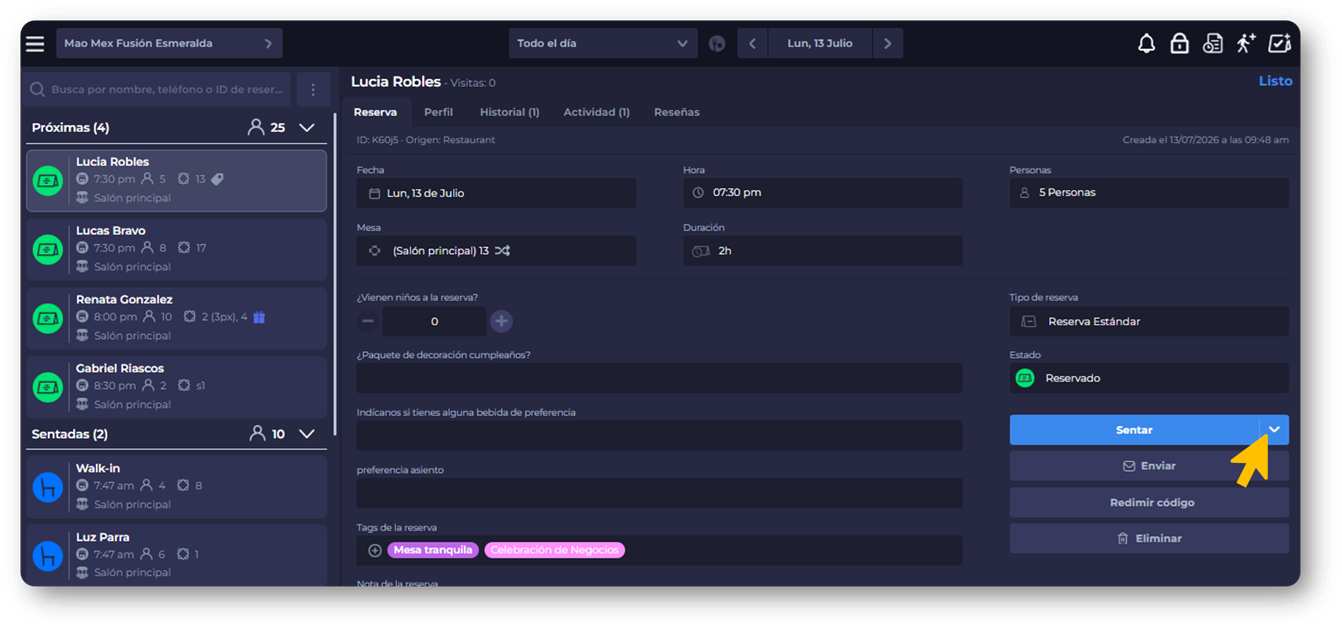Click the round icon beside Todo el día

717,44
